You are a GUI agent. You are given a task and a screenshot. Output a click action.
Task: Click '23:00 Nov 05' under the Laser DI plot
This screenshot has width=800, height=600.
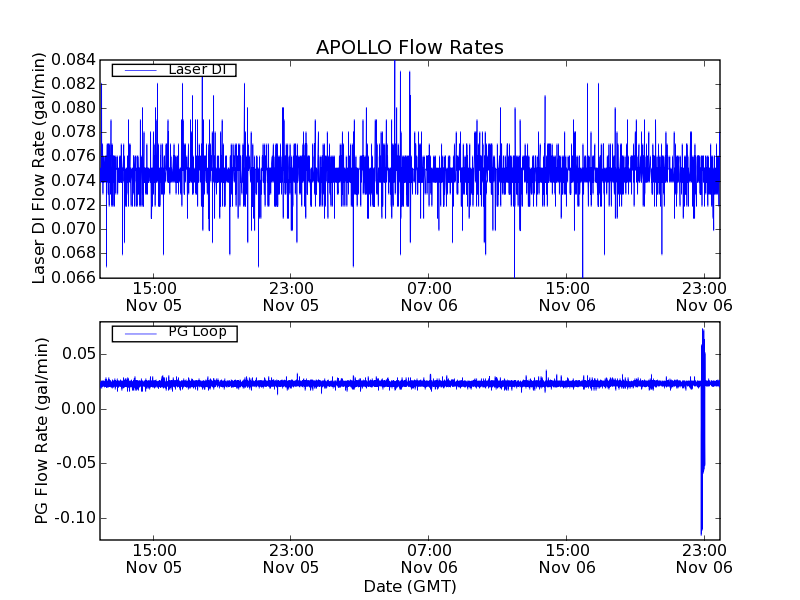[x=291, y=297]
